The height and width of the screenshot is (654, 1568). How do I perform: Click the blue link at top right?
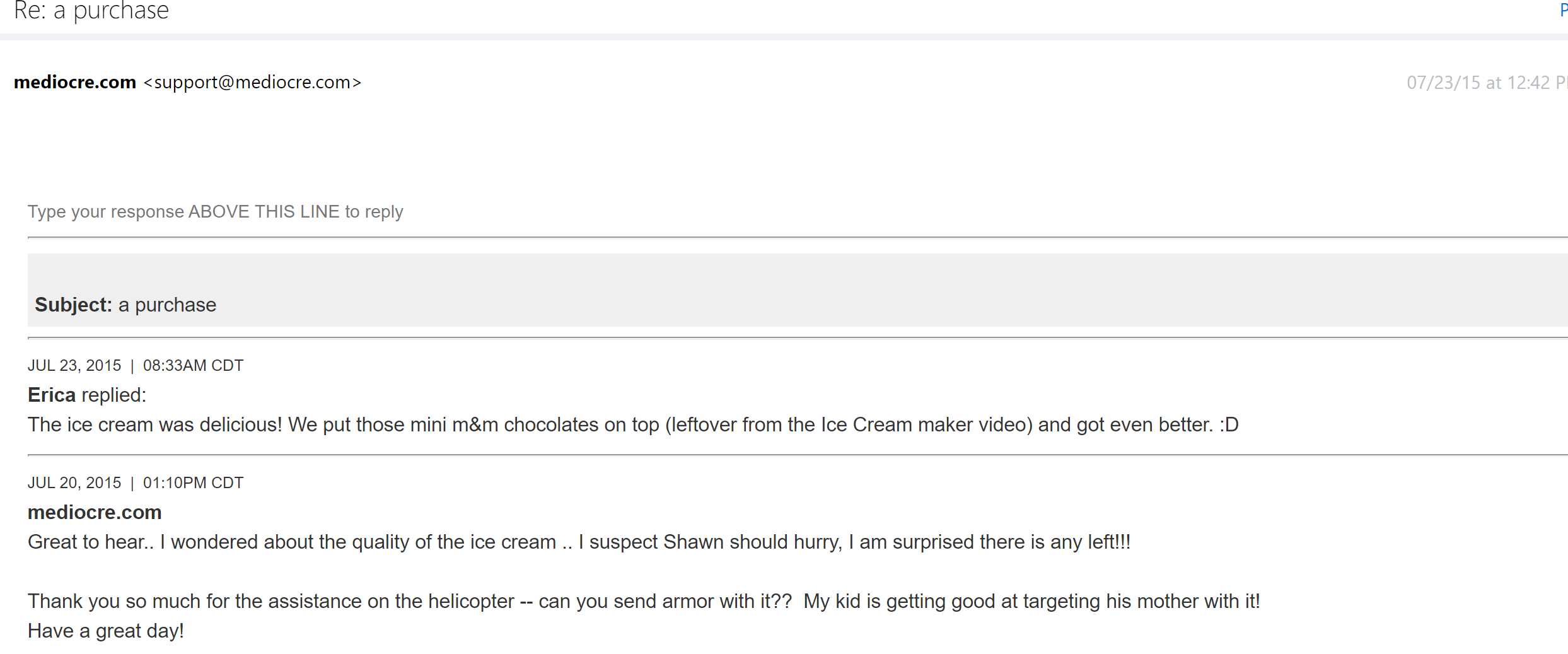coord(1563,10)
